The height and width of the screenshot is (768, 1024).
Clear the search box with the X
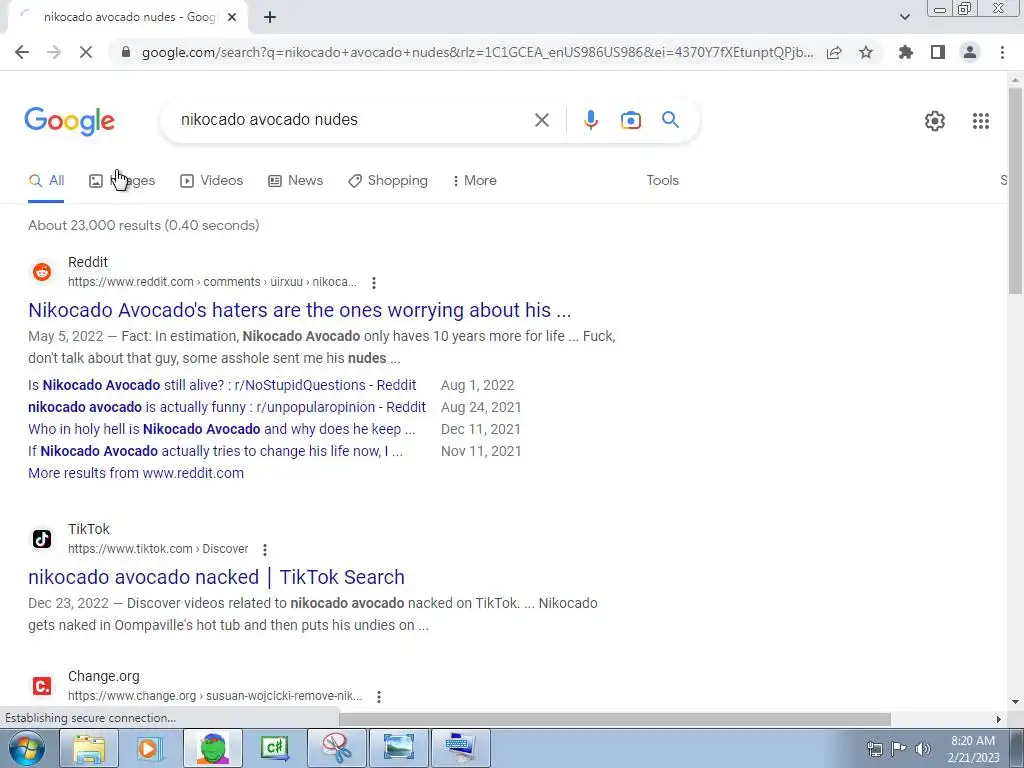click(541, 120)
